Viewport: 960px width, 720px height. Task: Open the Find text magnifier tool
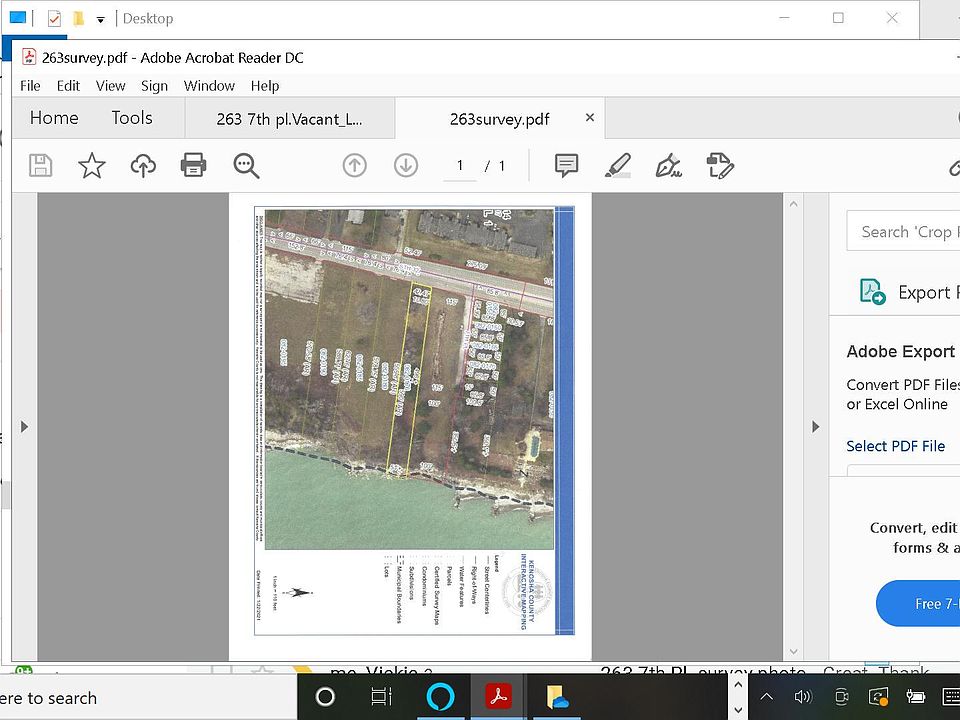pyautogui.click(x=246, y=165)
